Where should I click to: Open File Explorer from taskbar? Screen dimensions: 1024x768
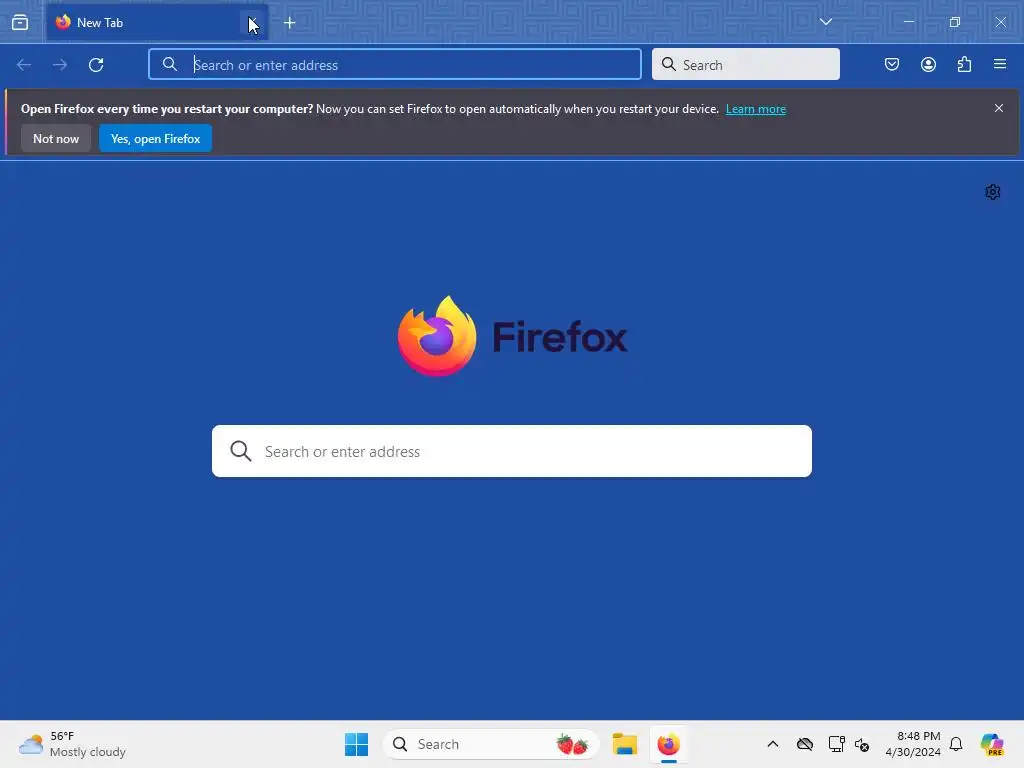tap(624, 744)
